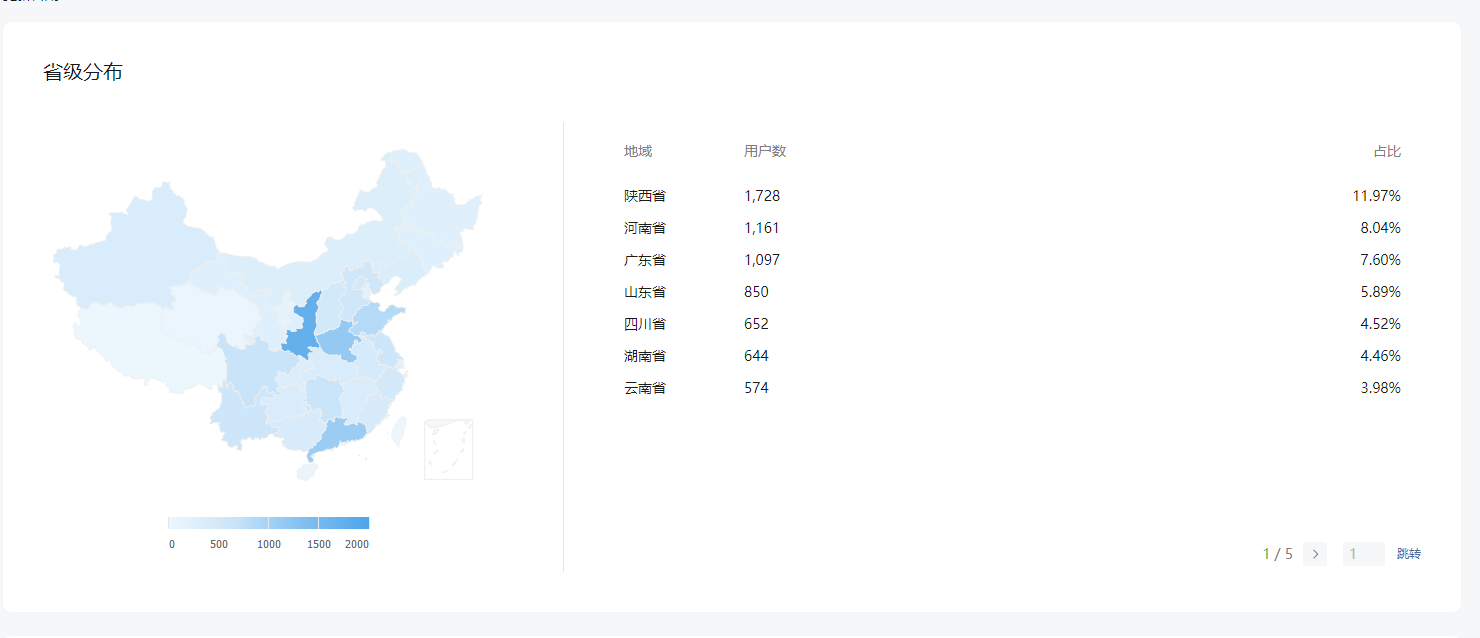Select the 云南省 row label

pos(645,388)
